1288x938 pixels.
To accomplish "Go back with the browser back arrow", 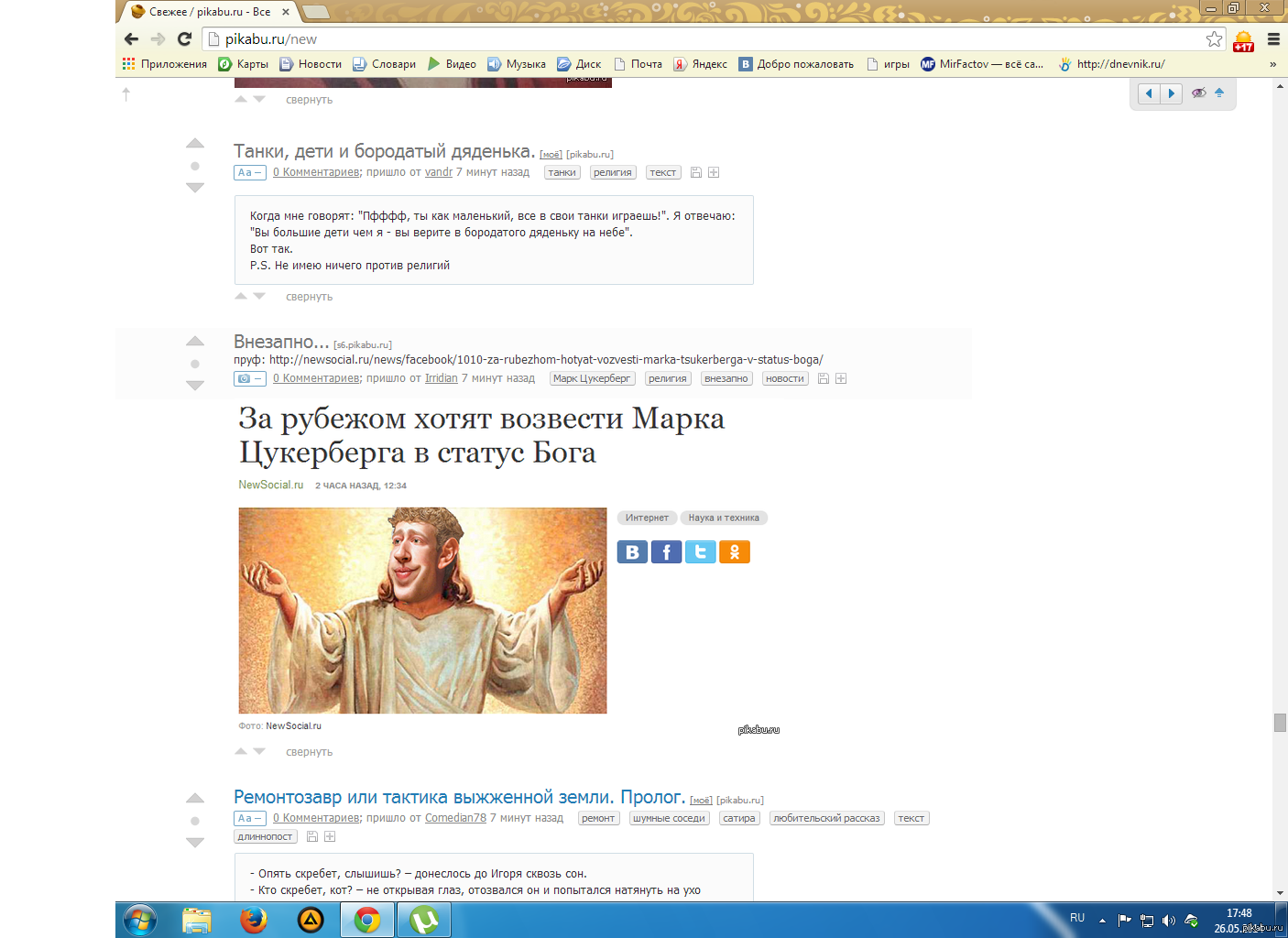I will click(131, 38).
